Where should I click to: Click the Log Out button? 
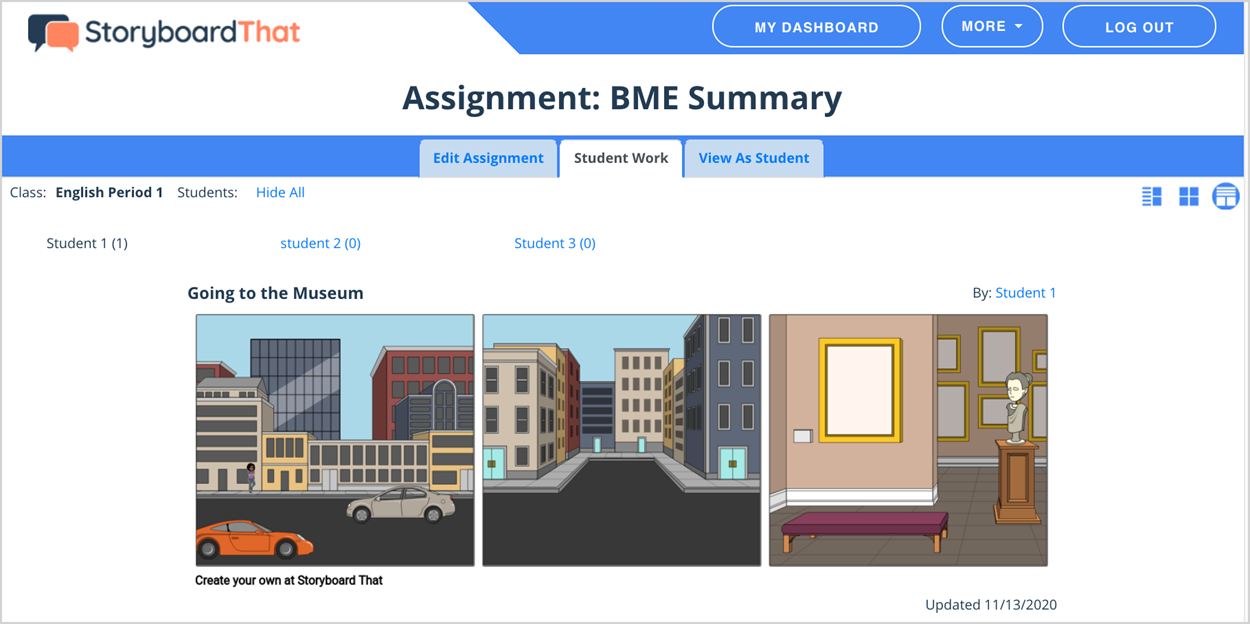point(1139,27)
